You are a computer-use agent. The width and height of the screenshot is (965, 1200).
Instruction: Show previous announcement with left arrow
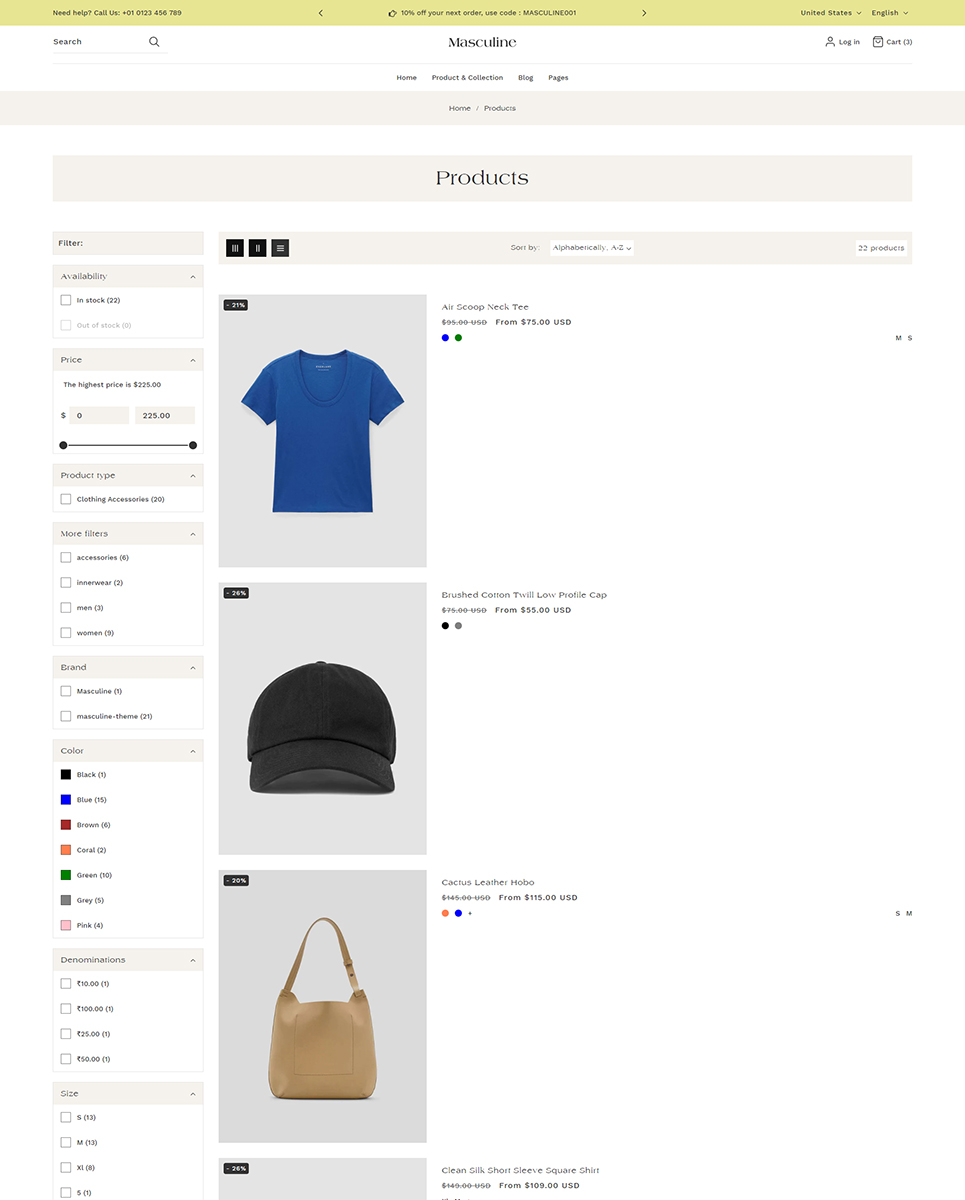click(320, 13)
